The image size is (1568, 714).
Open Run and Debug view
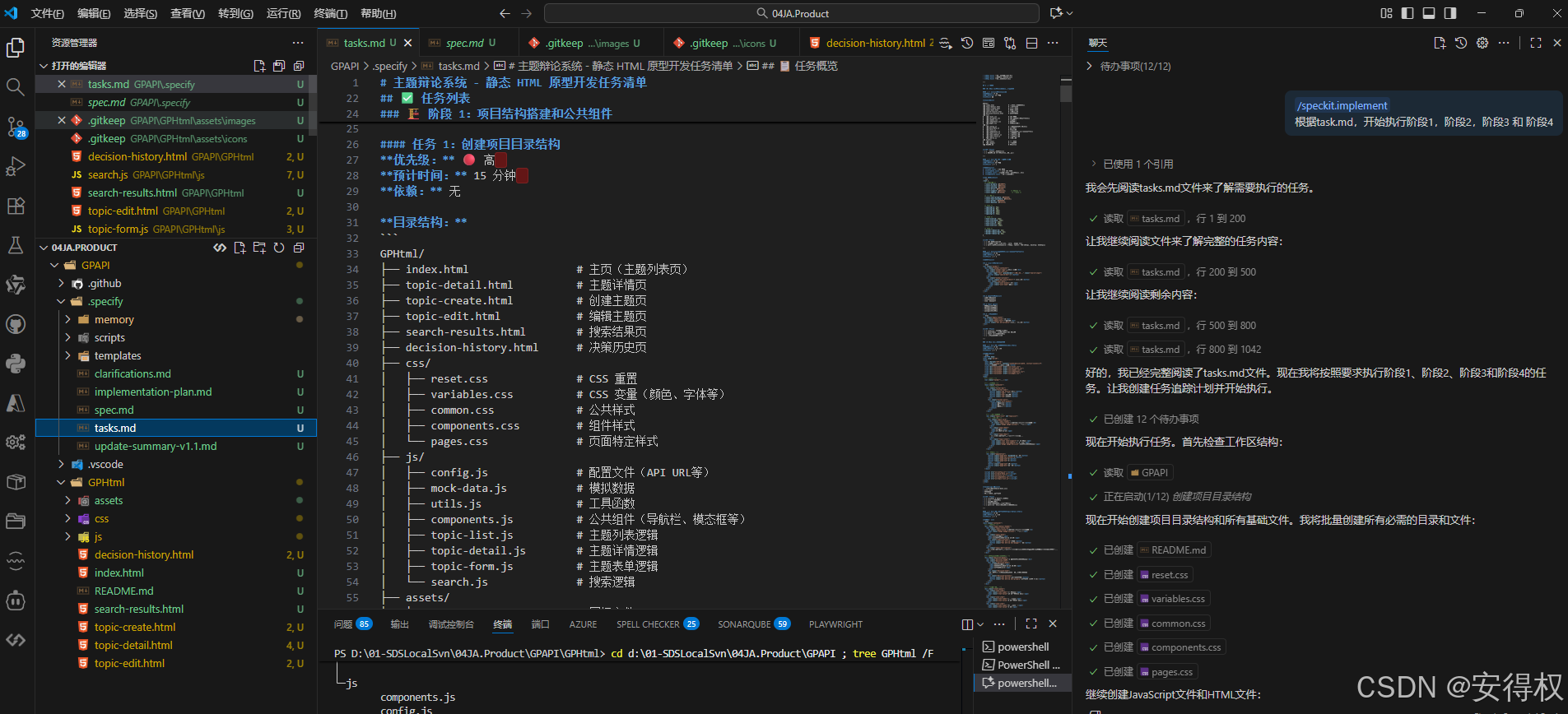point(16,166)
